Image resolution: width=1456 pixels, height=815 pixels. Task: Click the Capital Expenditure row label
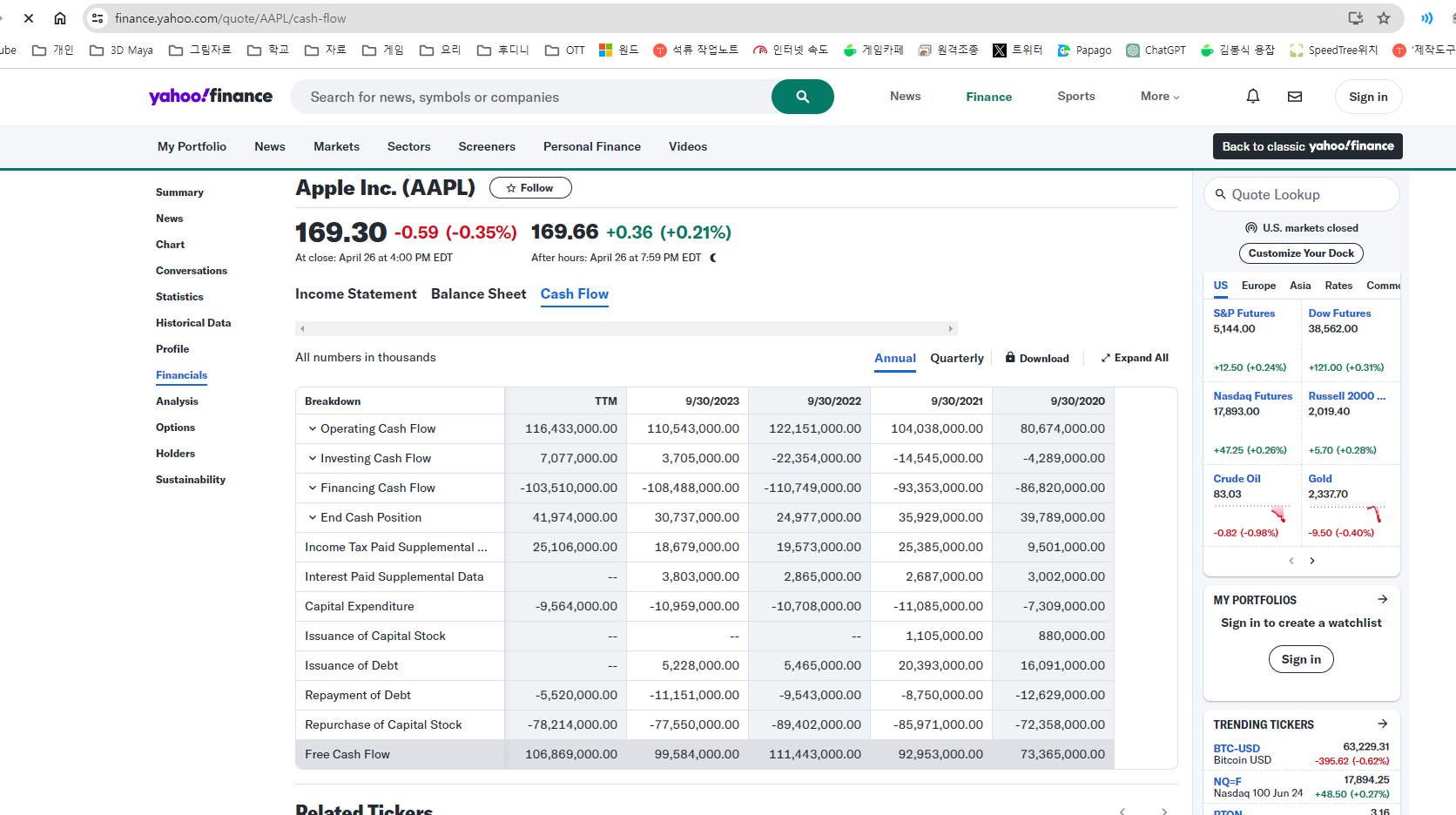point(359,606)
